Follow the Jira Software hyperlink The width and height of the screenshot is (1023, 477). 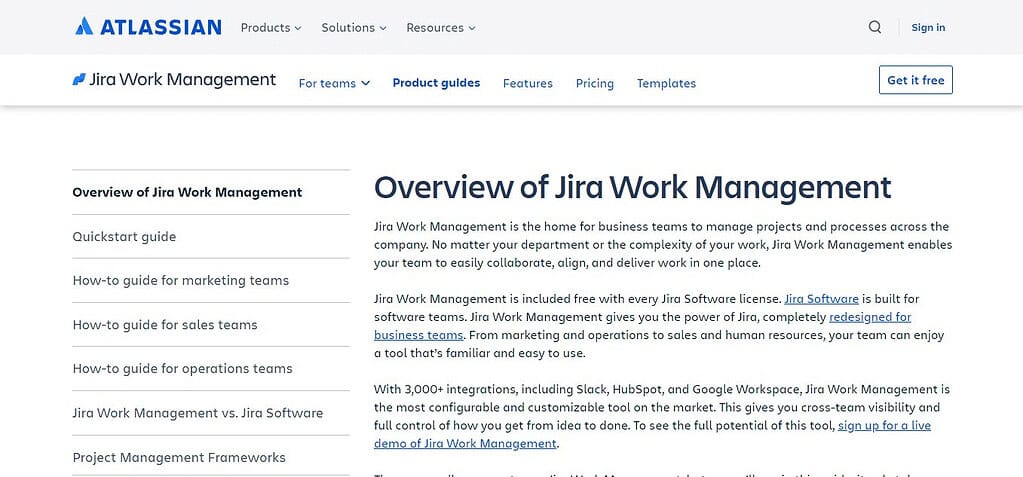coord(821,299)
